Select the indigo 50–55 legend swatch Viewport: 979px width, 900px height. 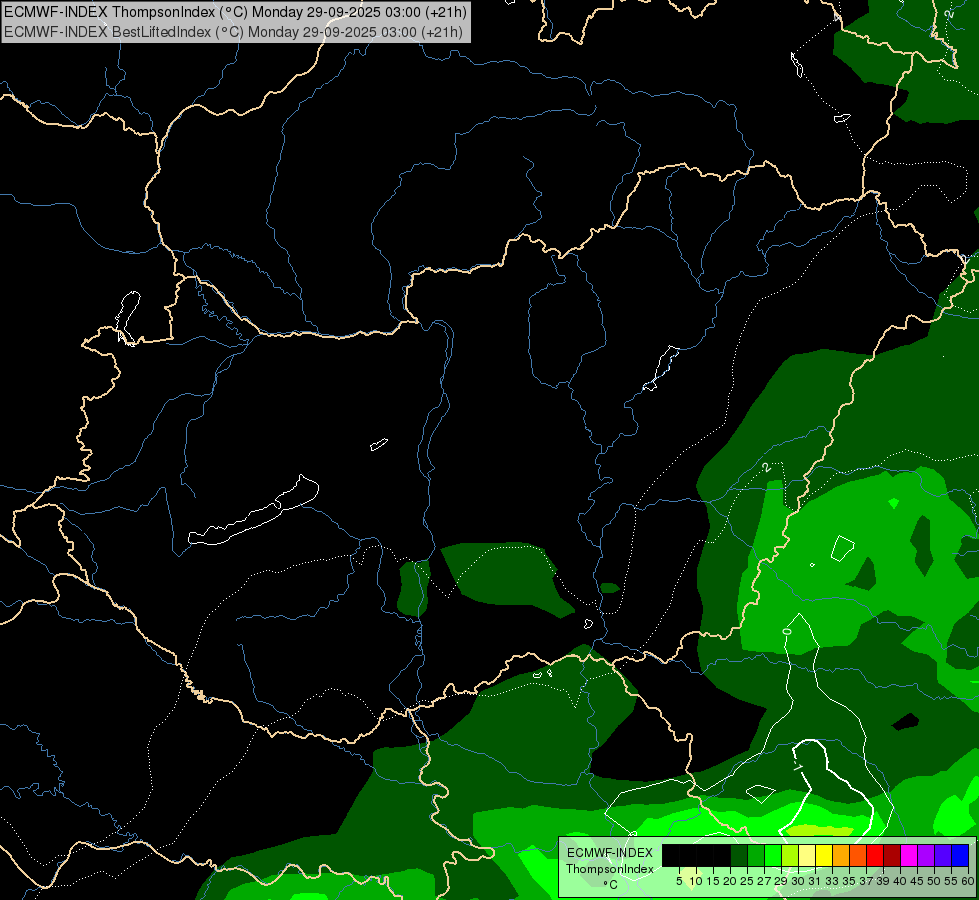[943, 855]
